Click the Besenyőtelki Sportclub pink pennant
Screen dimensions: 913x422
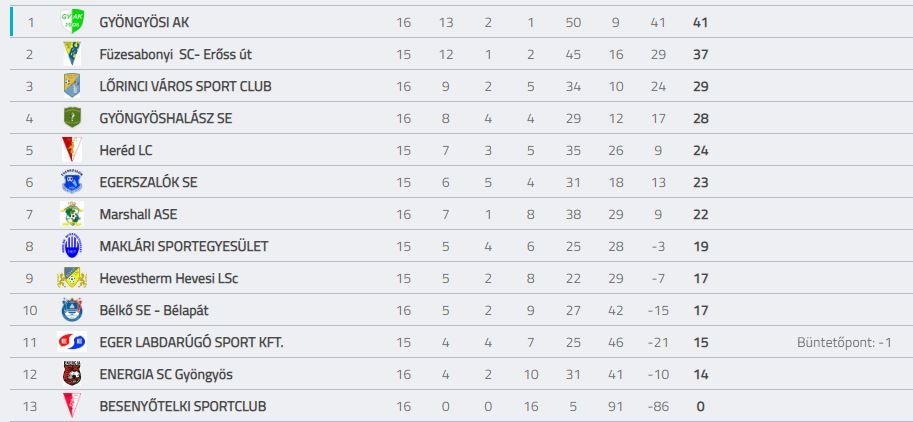tap(72, 406)
